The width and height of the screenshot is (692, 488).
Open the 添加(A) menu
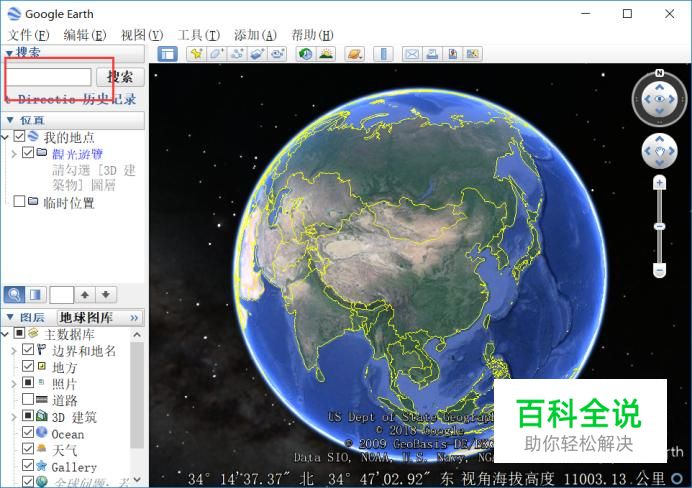pos(256,35)
